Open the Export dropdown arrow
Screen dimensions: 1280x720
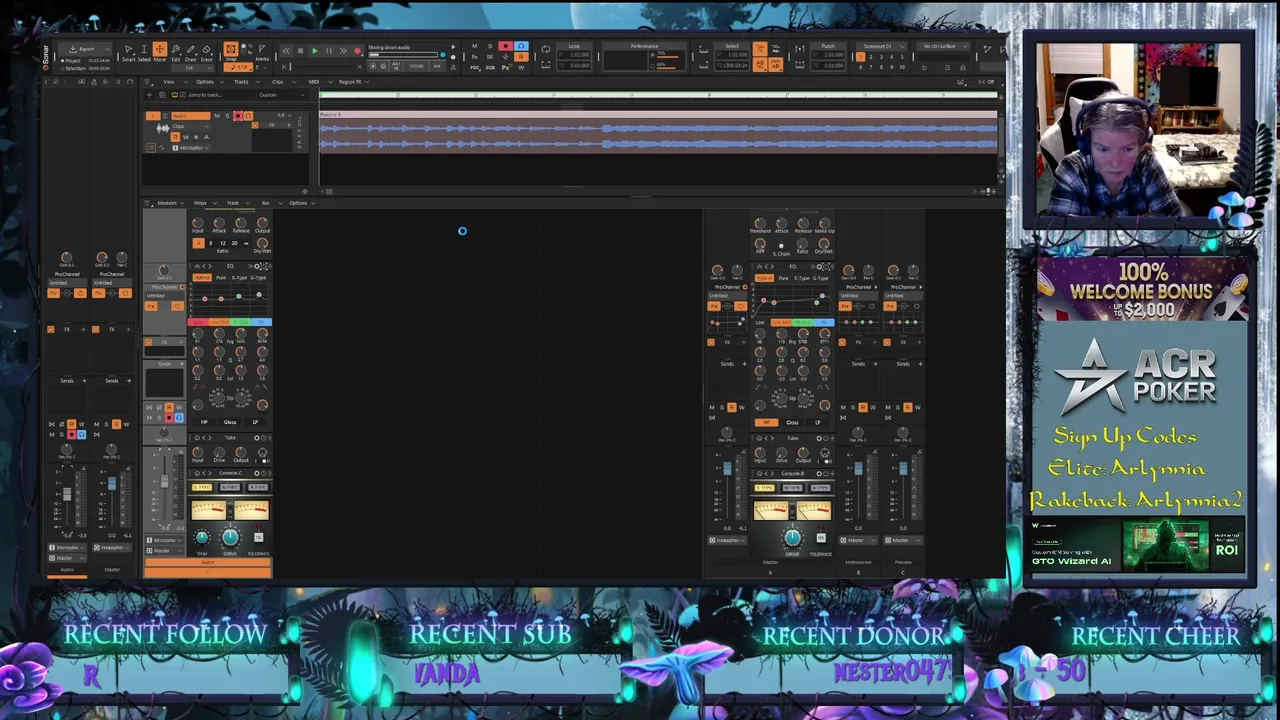click(x=107, y=49)
